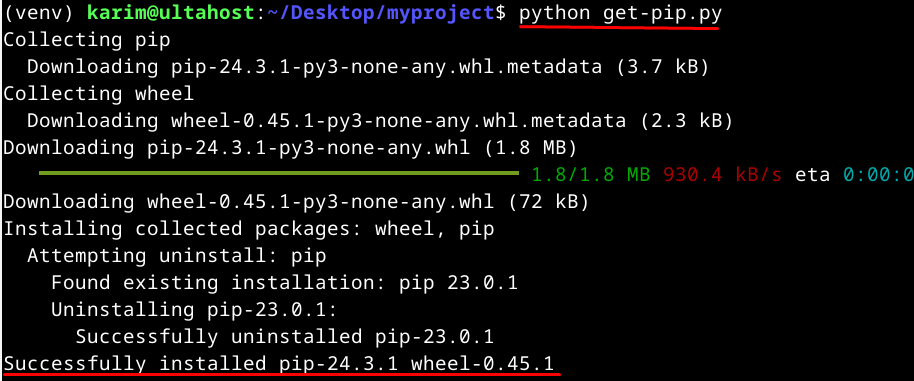Click the '930.4 kB/s' download speed
914x381 pixels.
(x=722, y=174)
